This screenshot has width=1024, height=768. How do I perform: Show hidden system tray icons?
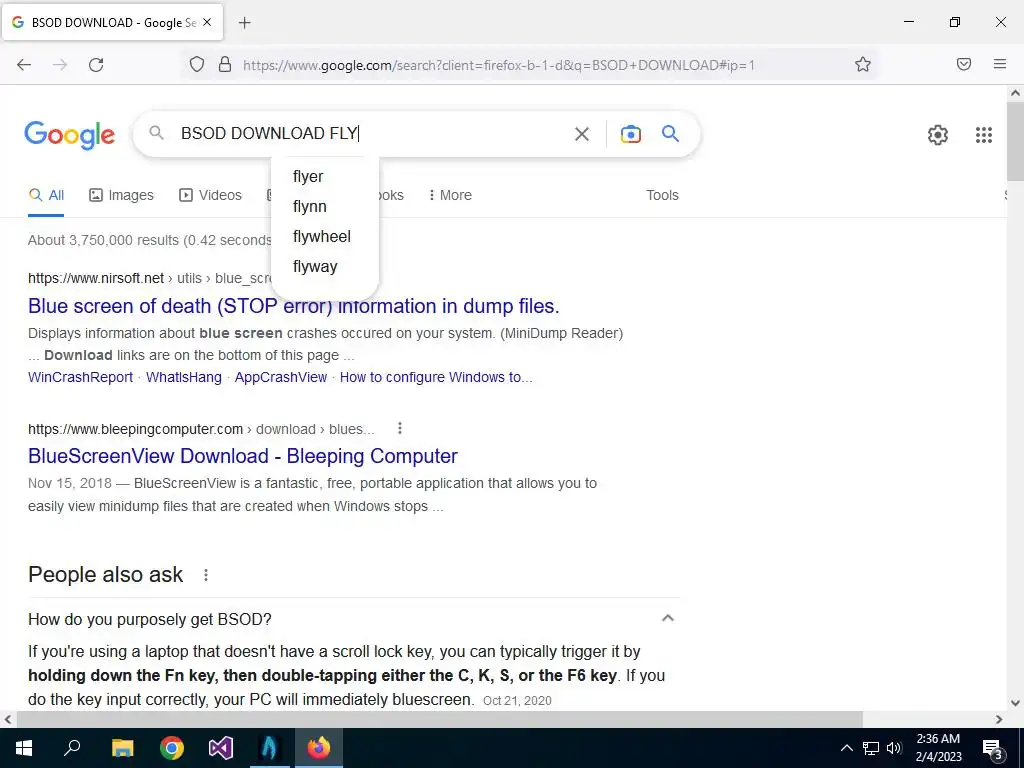tap(846, 748)
